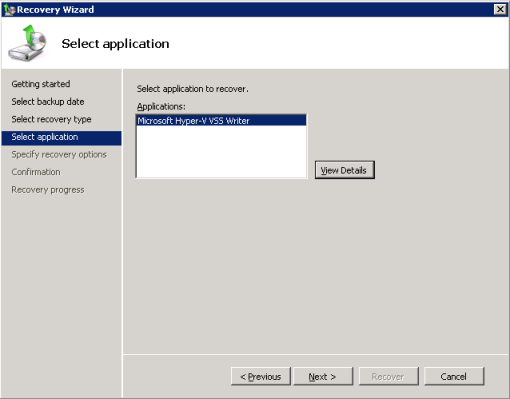Click the Recovery Wizard title bar icon
510x399 pixels.
click(x=10, y=9)
